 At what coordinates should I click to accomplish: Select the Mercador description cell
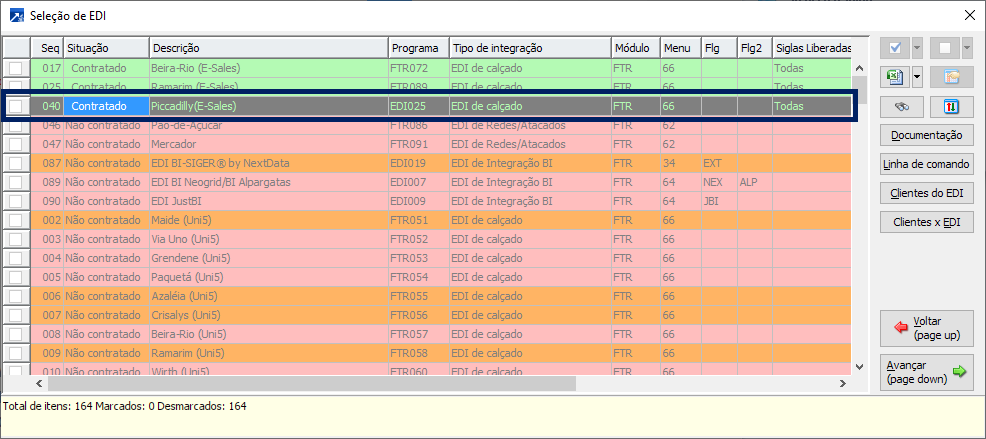click(x=269, y=144)
